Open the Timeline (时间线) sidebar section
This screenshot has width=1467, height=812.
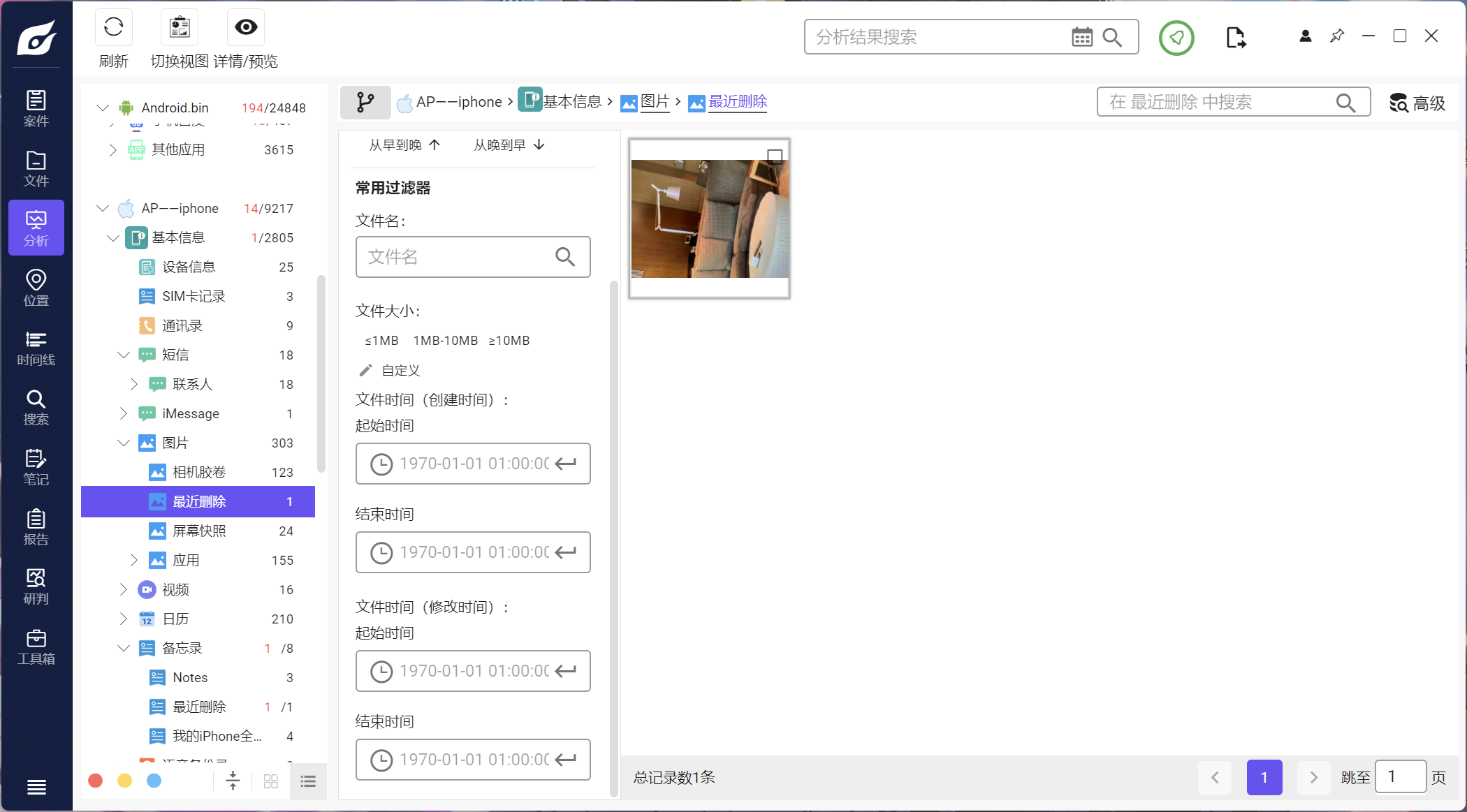click(36, 348)
